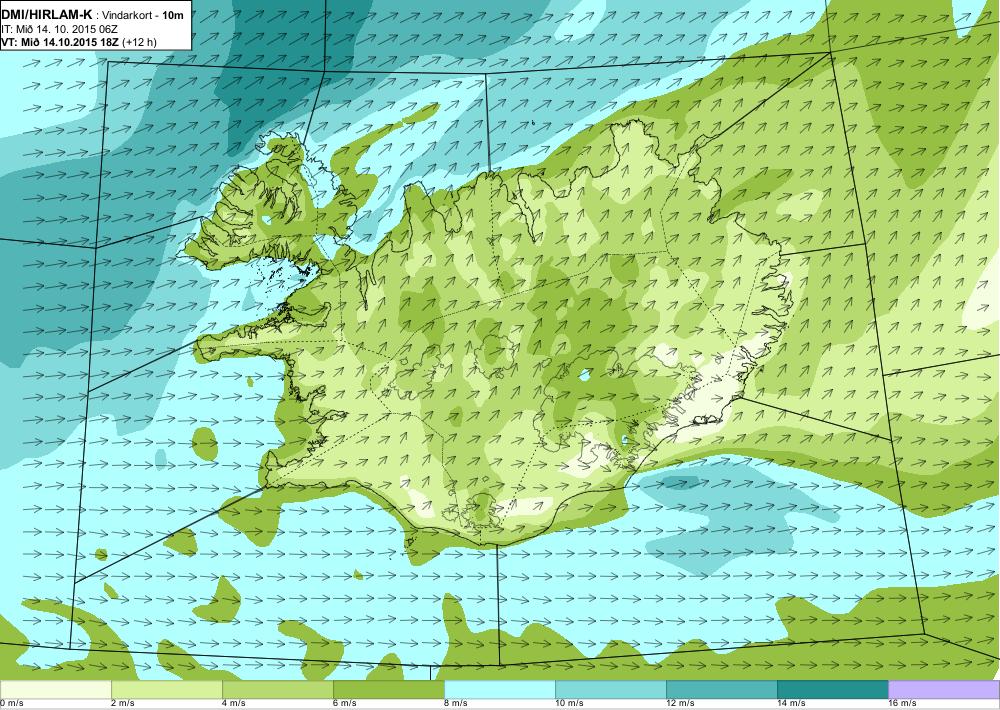
Task: Click the 12–14 m/s legend color swatch
Action: [x=721, y=690]
